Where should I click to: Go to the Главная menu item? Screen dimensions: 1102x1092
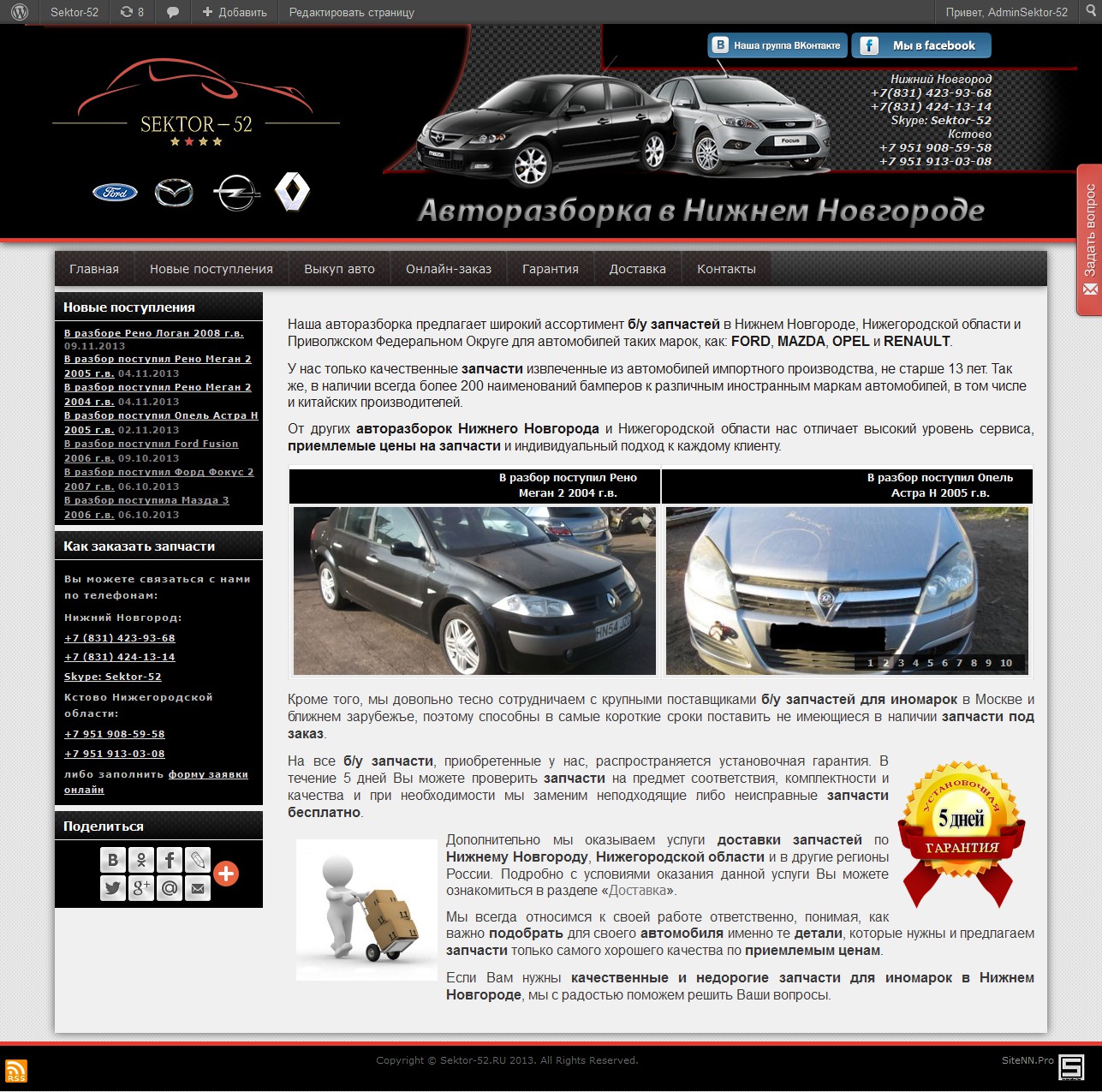pos(94,269)
